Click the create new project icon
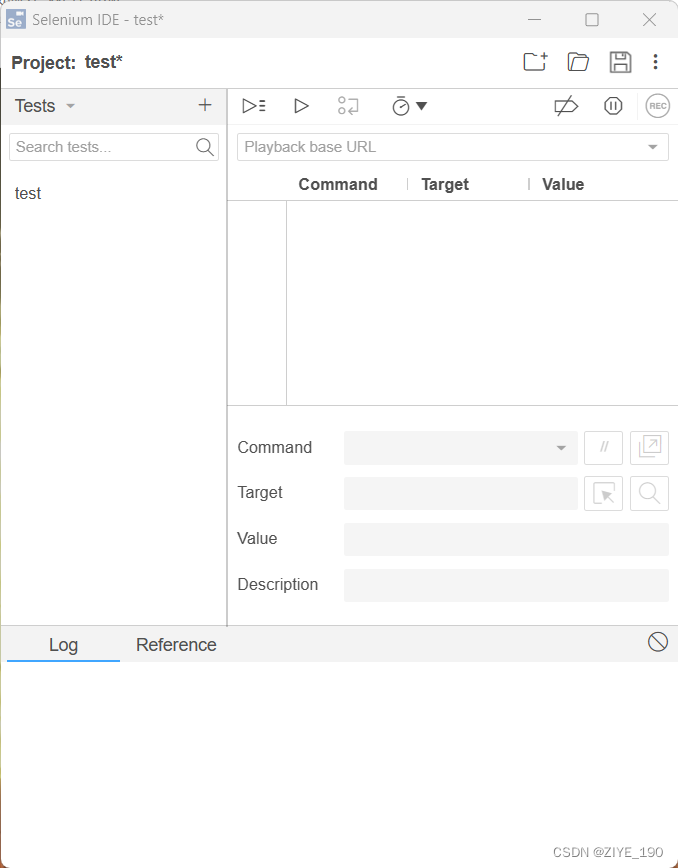This screenshot has height=868, width=678. click(535, 62)
